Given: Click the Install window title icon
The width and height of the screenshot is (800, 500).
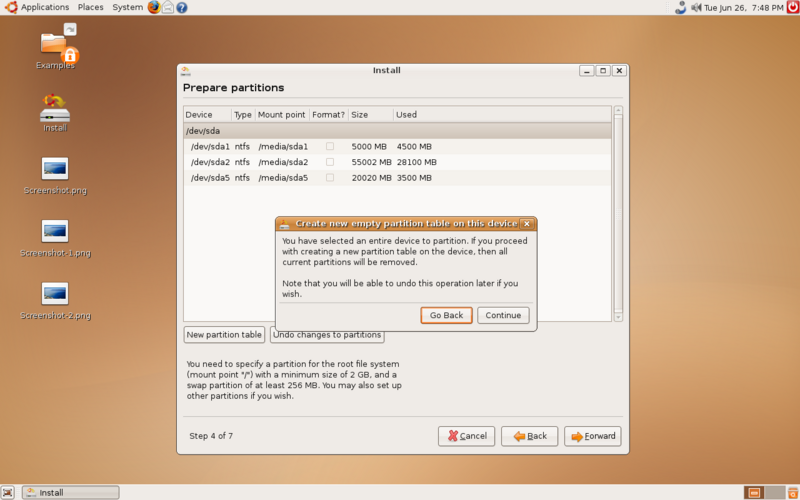Looking at the screenshot, I should (186, 70).
